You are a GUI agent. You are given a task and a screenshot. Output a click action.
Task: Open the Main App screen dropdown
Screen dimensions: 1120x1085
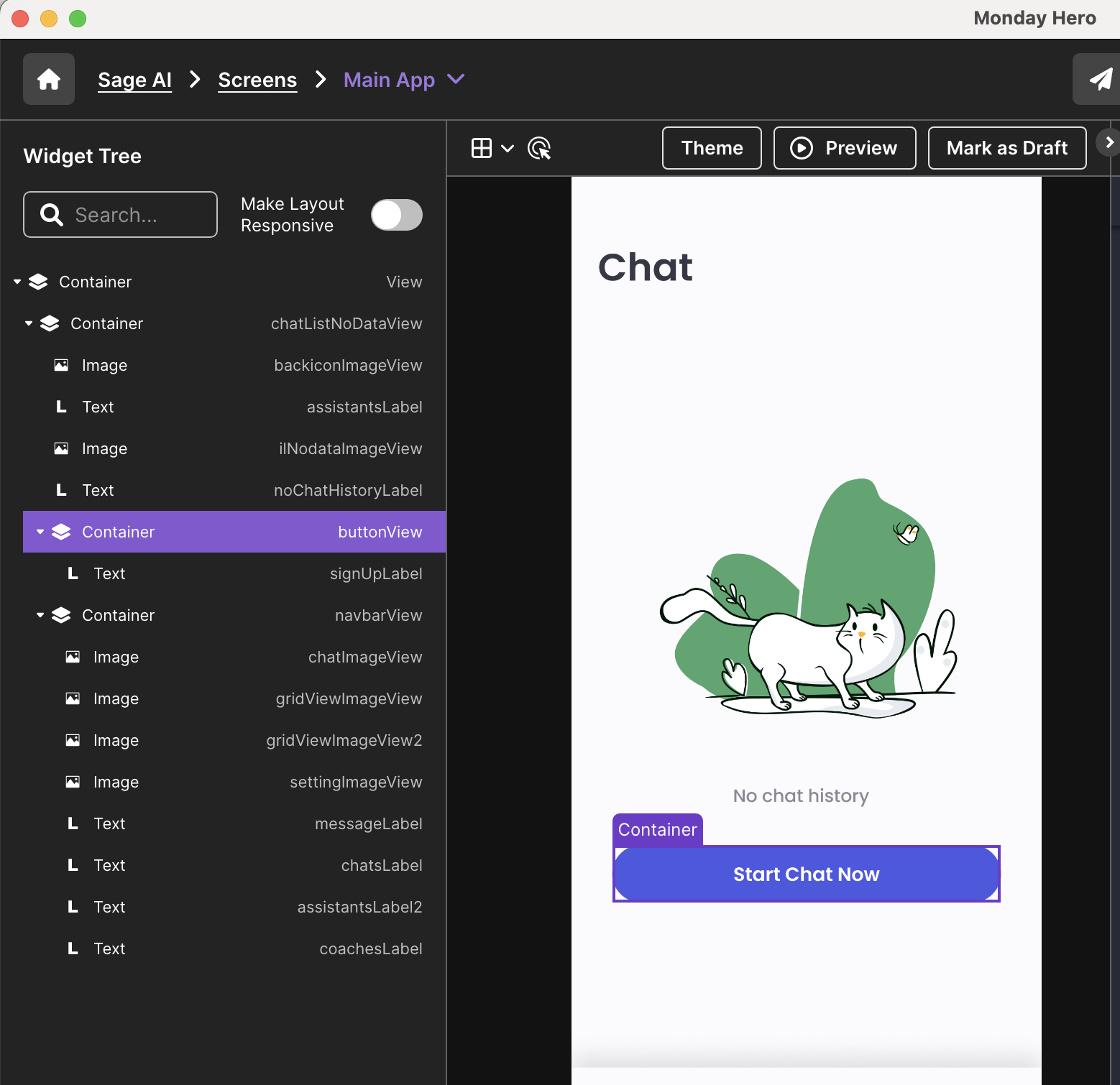(x=456, y=79)
